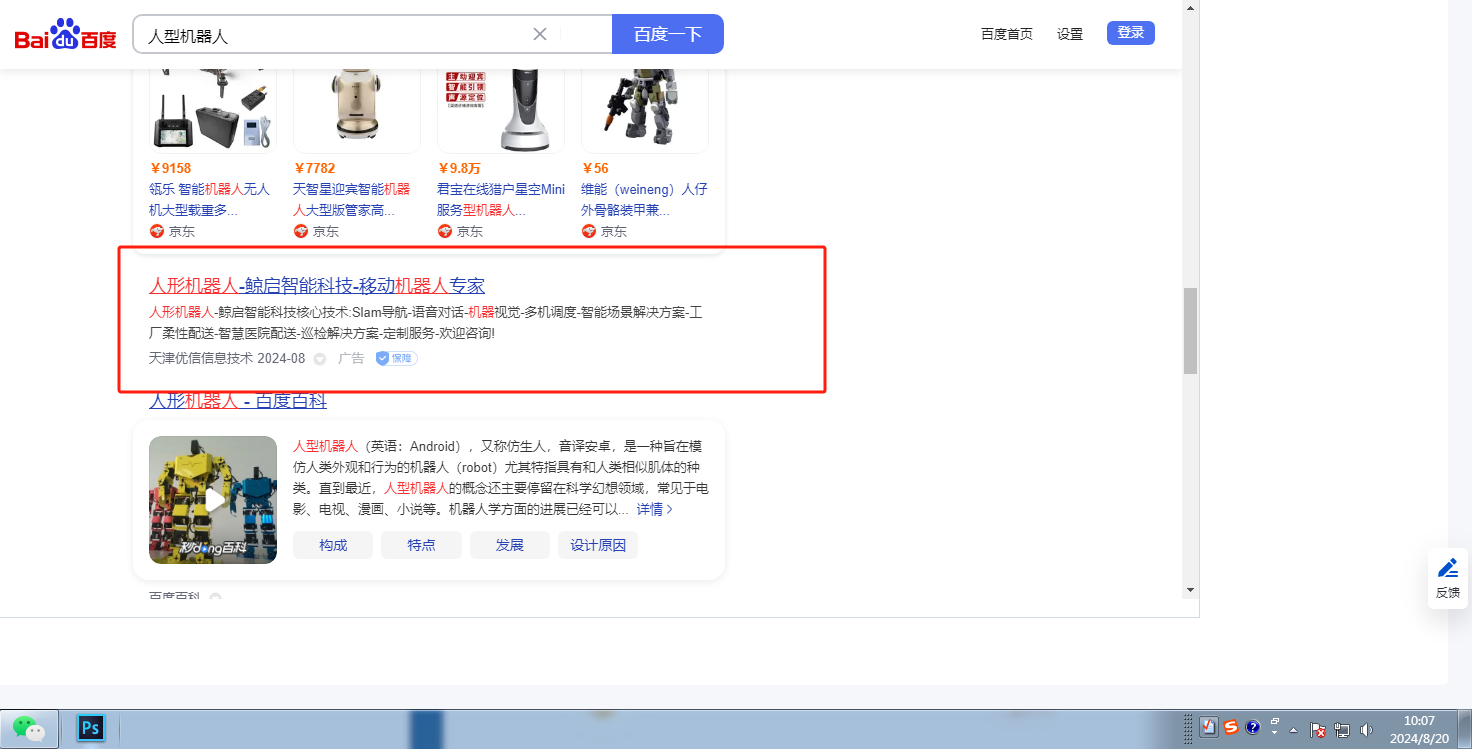Image resolution: width=1472 pixels, height=749 pixels.
Task: Select the 发展 section button
Action: click(x=510, y=545)
